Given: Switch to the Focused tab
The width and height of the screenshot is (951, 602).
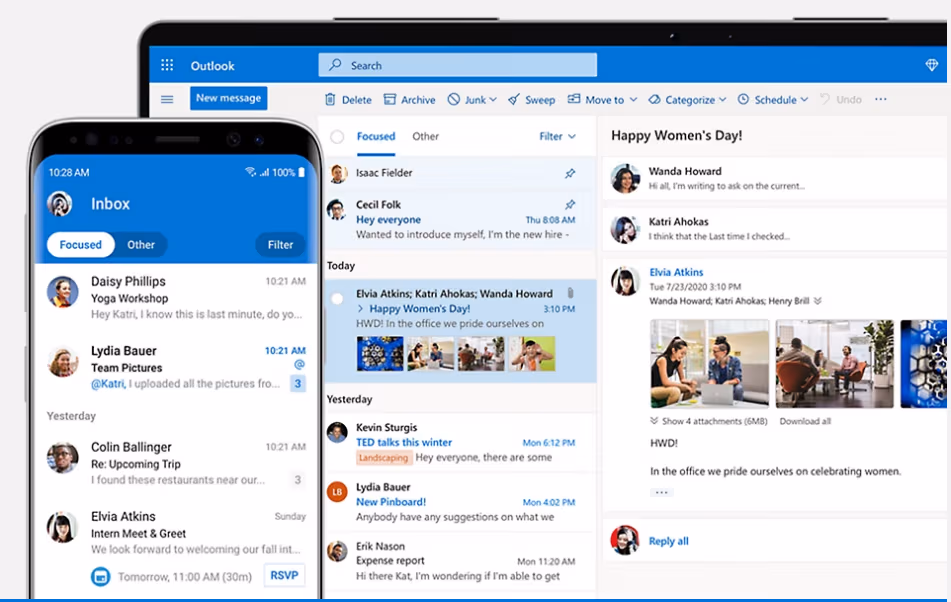Looking at the screenshot, I should [x=375, y=136].
